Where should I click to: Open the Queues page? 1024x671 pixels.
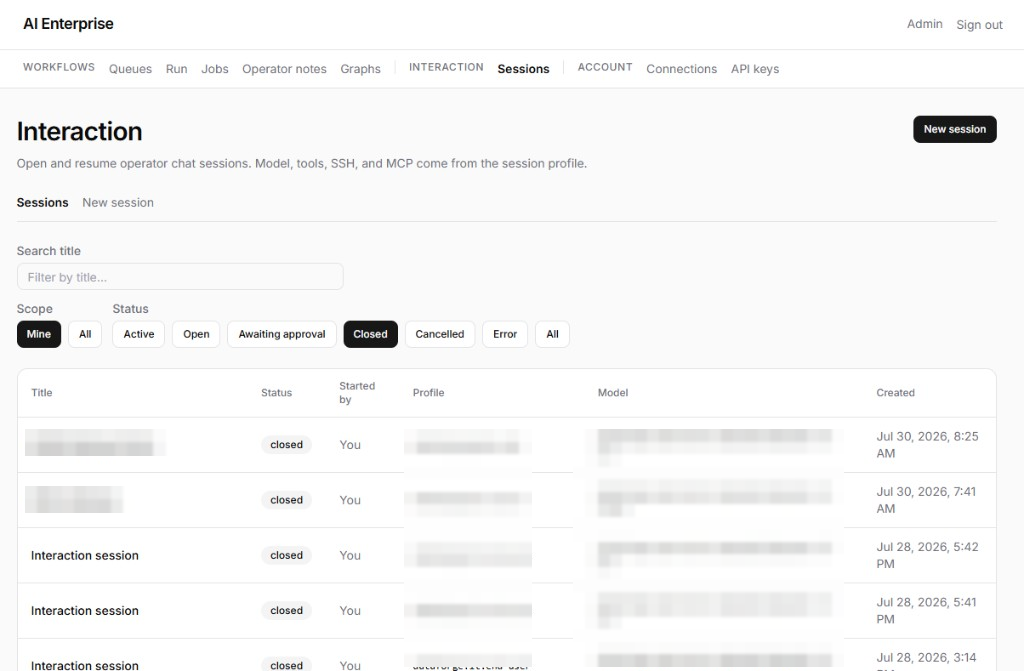coord(130,69)
